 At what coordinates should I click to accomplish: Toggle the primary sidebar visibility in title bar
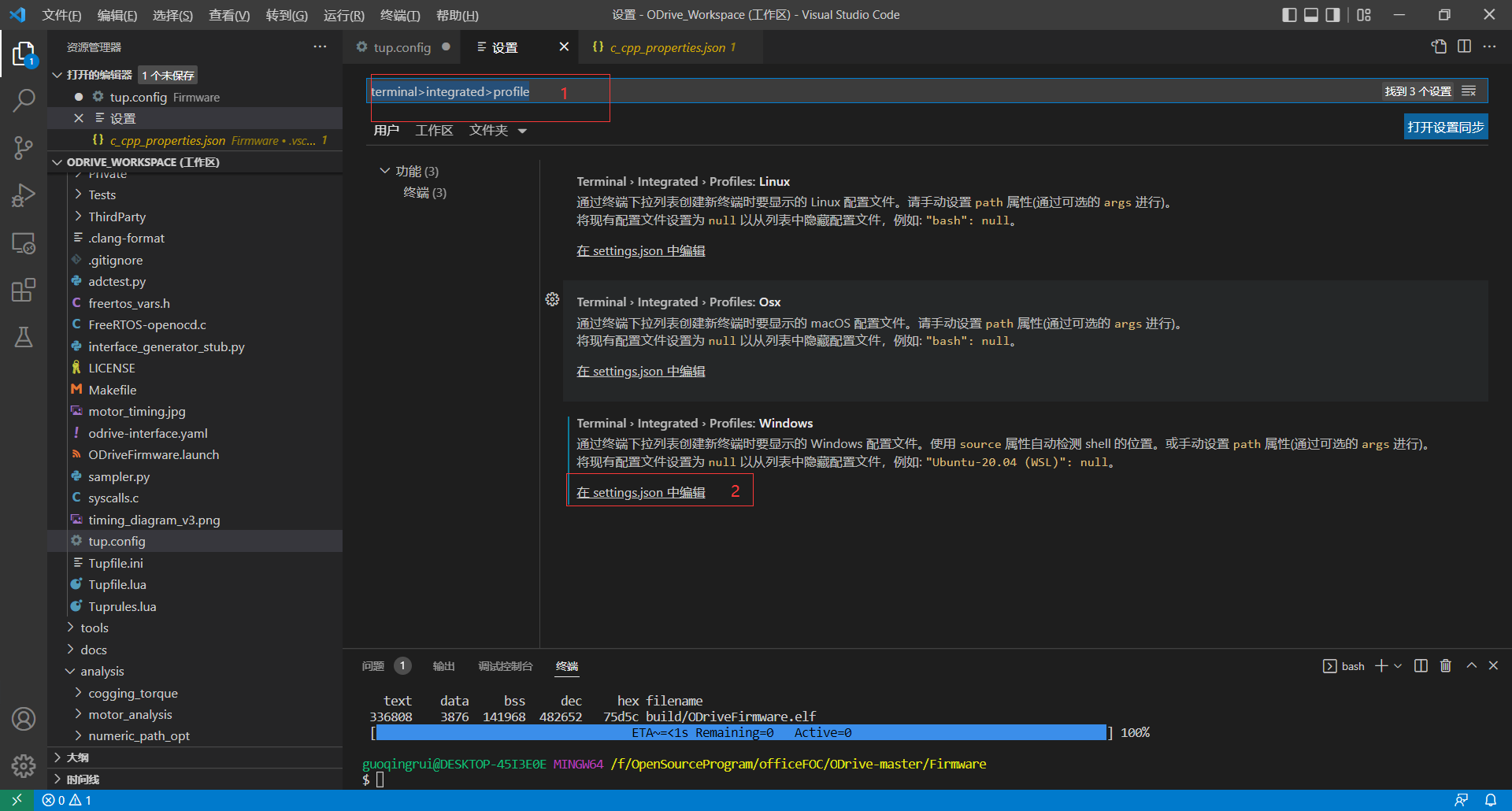tap(1289, 14)
